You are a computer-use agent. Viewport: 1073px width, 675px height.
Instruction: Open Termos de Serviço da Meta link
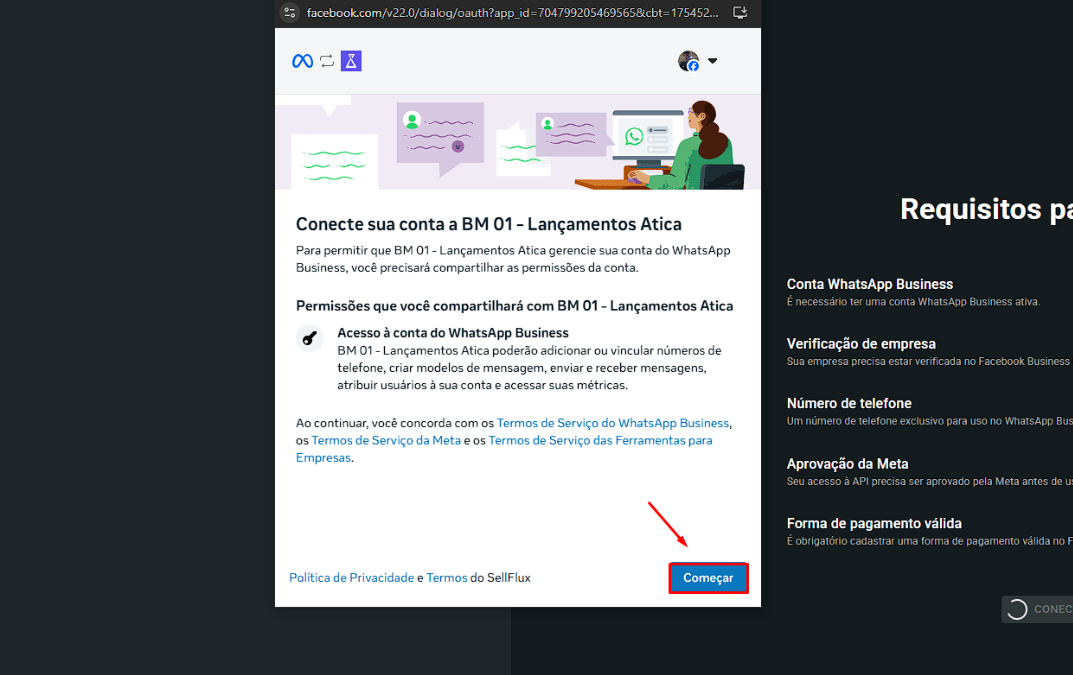coord(386,440)
